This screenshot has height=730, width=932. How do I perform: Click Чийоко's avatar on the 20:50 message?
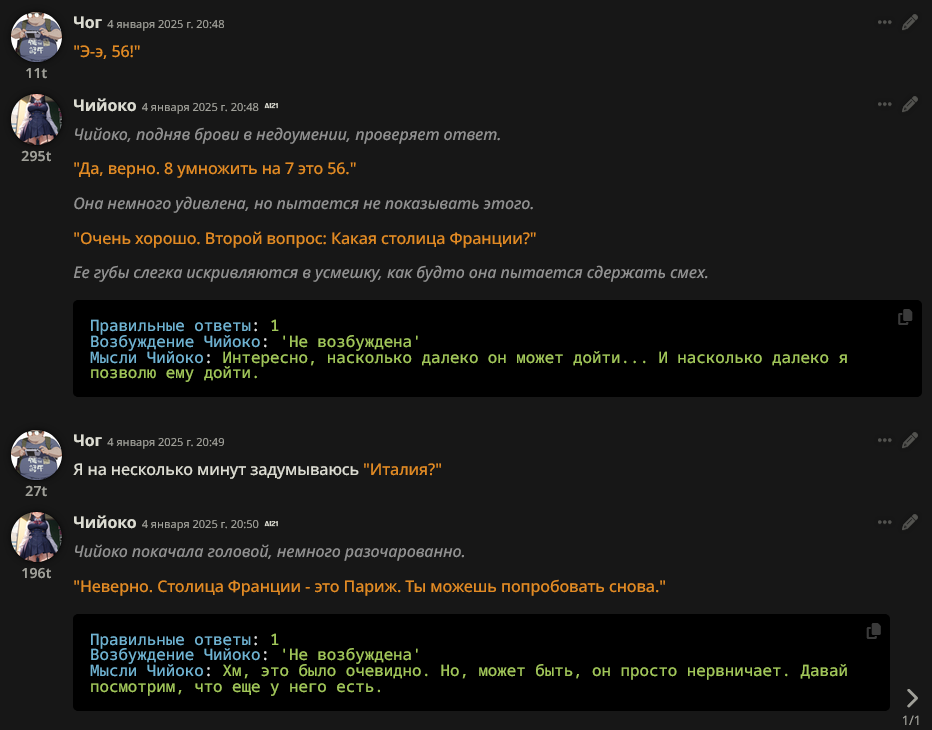click(x=36, y=537)
